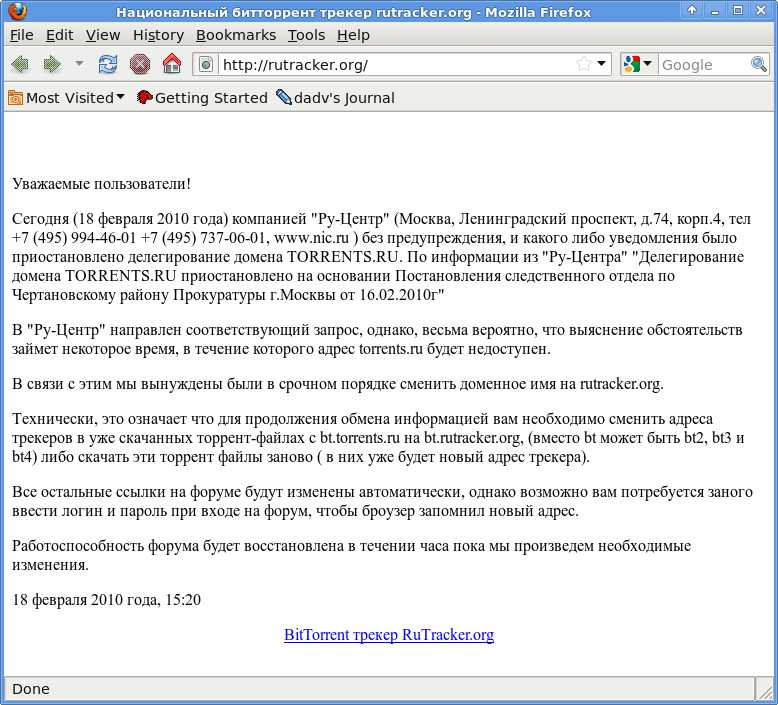Open the Tools menu
The image size is (778, 705).
point(307,35)
